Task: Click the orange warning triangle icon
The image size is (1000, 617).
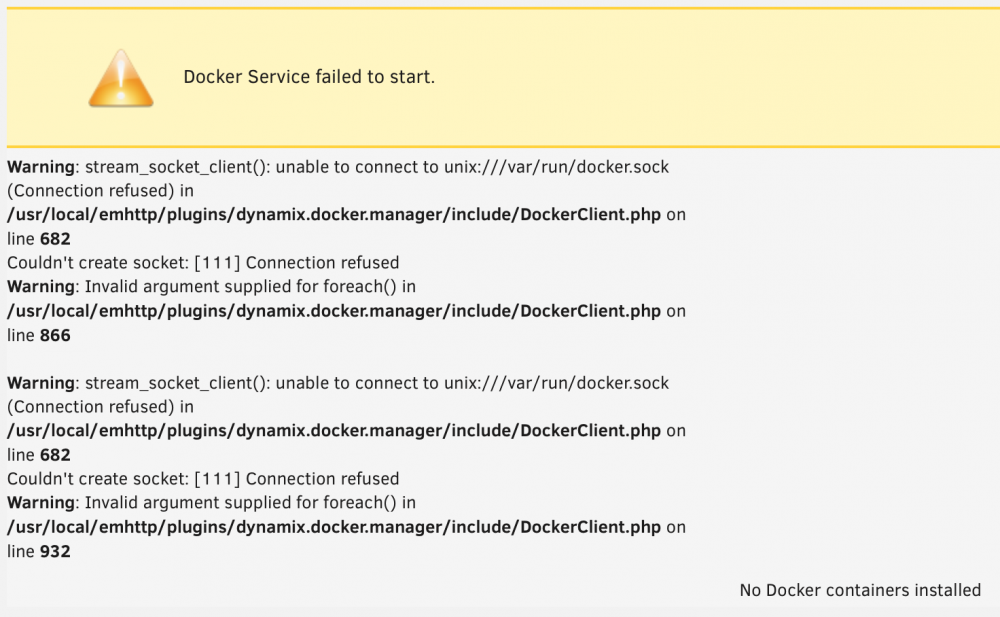Action: click(121, 78)
